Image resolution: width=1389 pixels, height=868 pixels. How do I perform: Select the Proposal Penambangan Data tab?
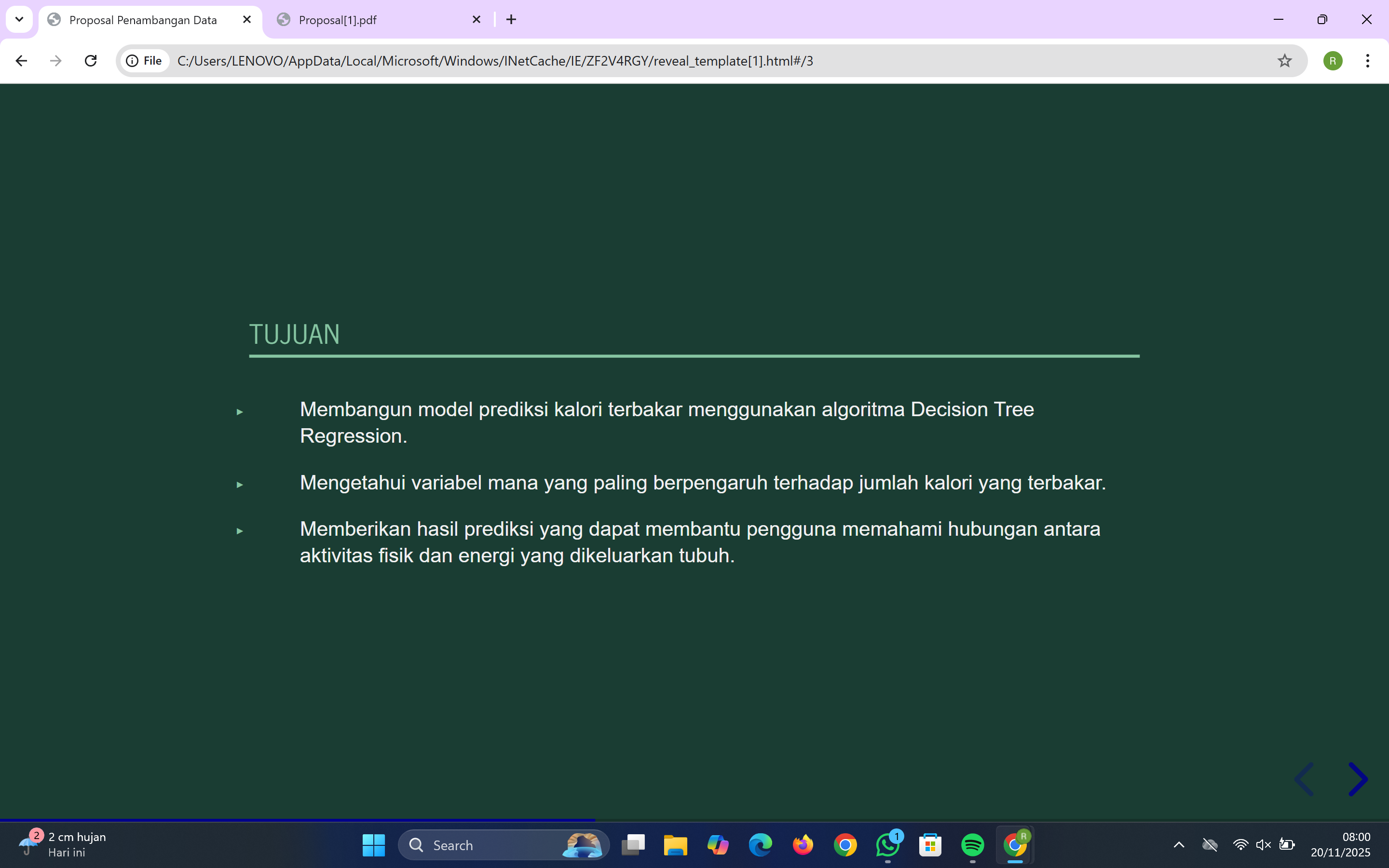144,20
